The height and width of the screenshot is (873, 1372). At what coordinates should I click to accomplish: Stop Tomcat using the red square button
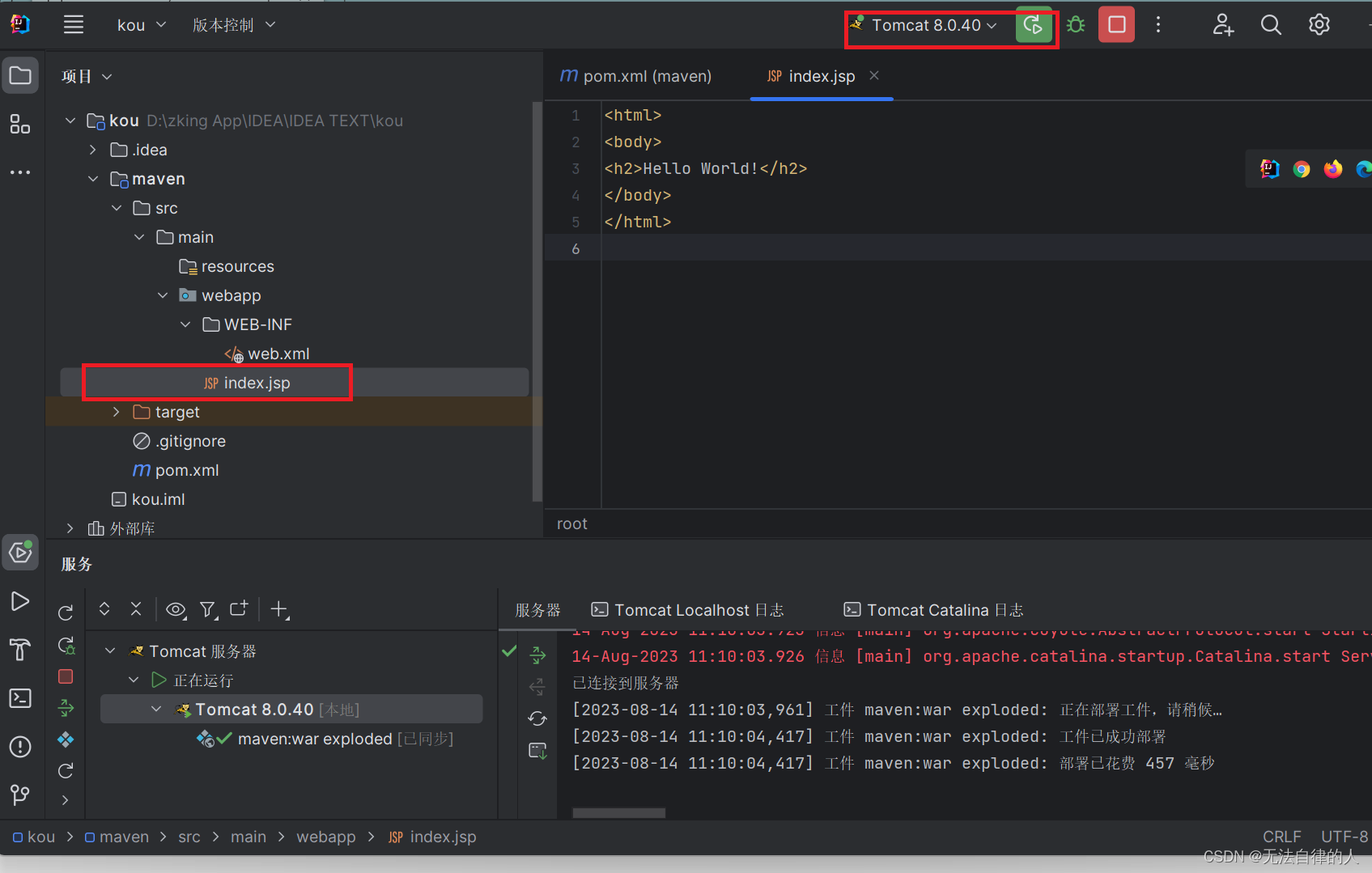coord(1116,24)
